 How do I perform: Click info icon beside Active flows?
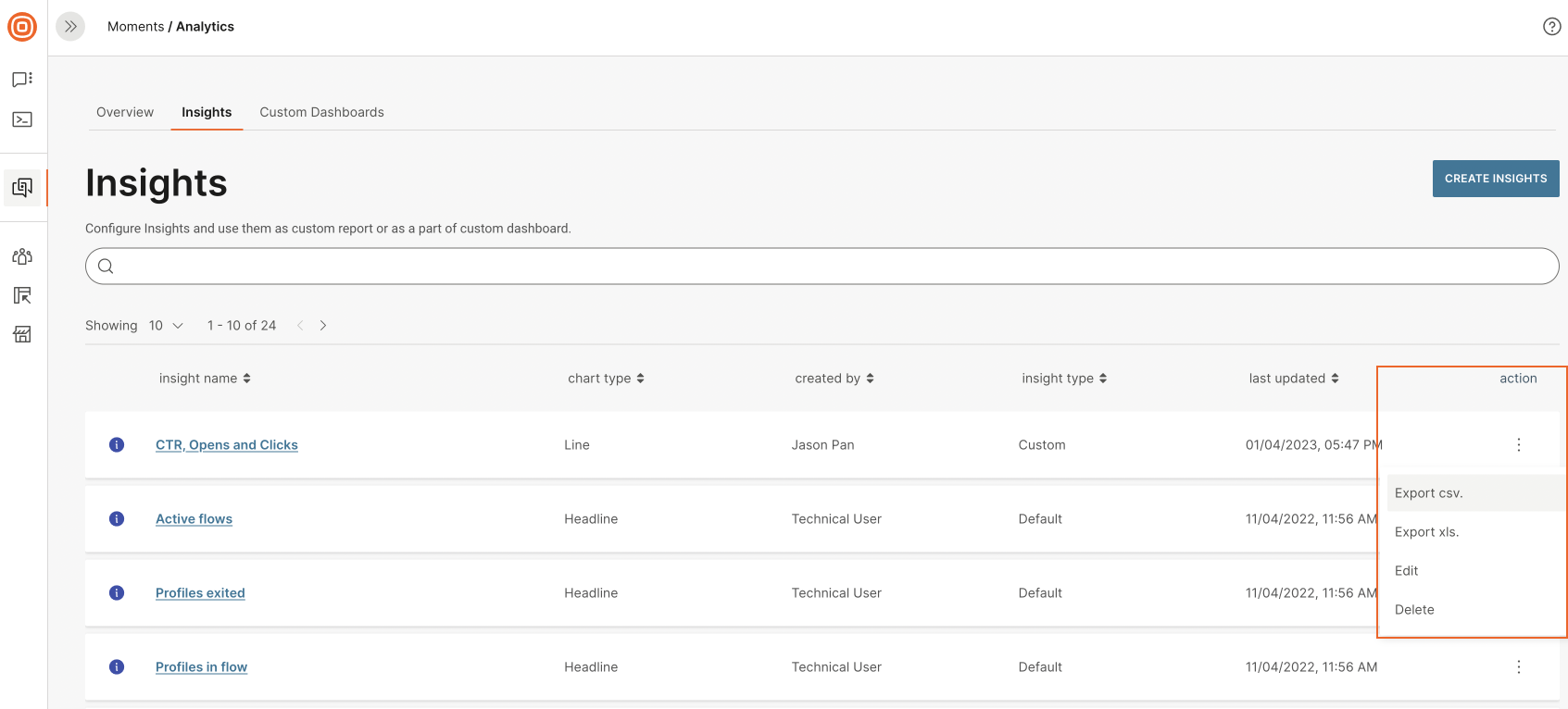tap(117, 519)
